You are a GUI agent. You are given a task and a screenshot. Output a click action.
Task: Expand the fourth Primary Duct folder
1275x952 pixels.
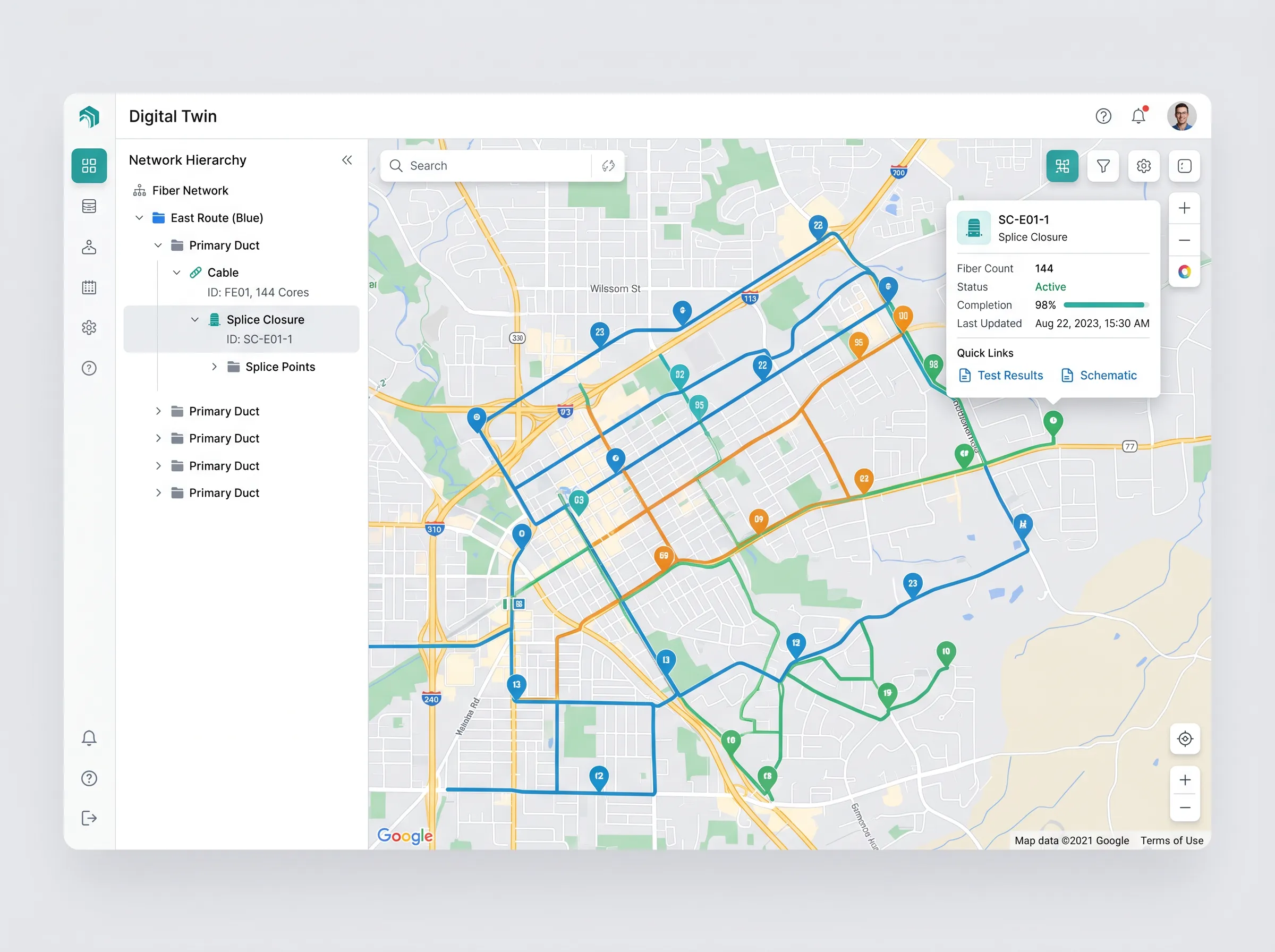(158, 466)
